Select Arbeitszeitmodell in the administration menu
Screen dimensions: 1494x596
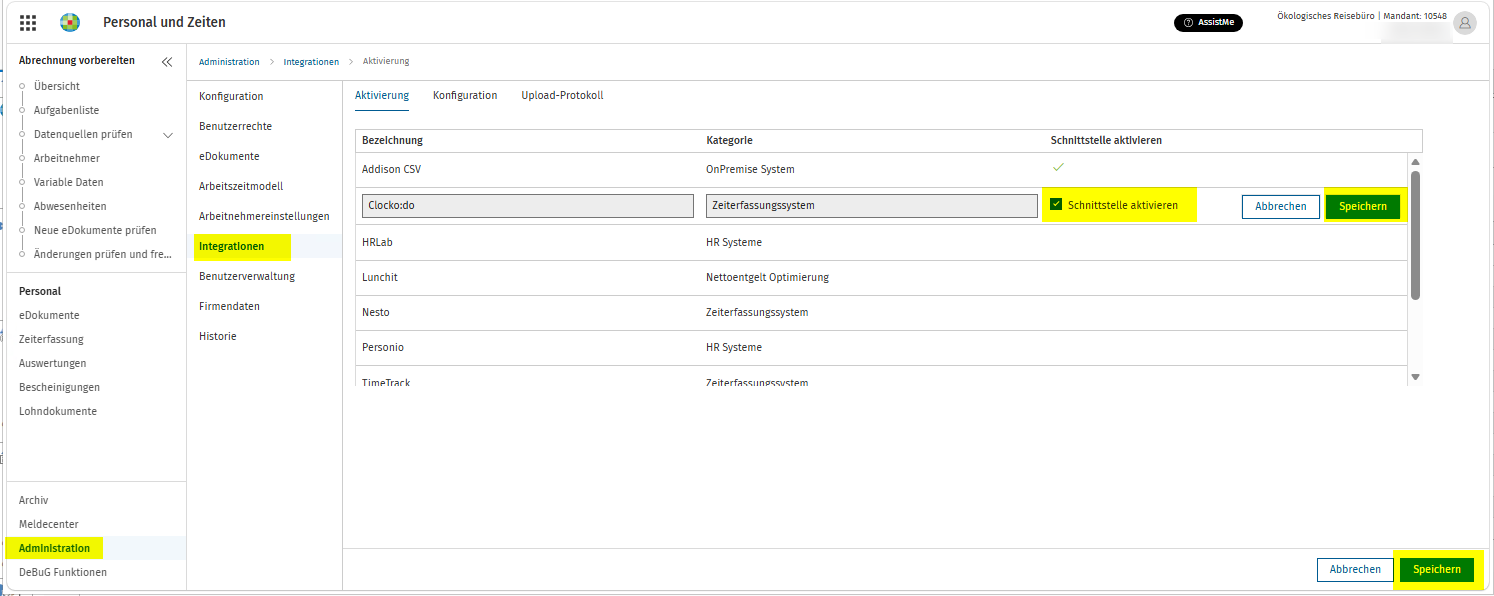point(241,186)
